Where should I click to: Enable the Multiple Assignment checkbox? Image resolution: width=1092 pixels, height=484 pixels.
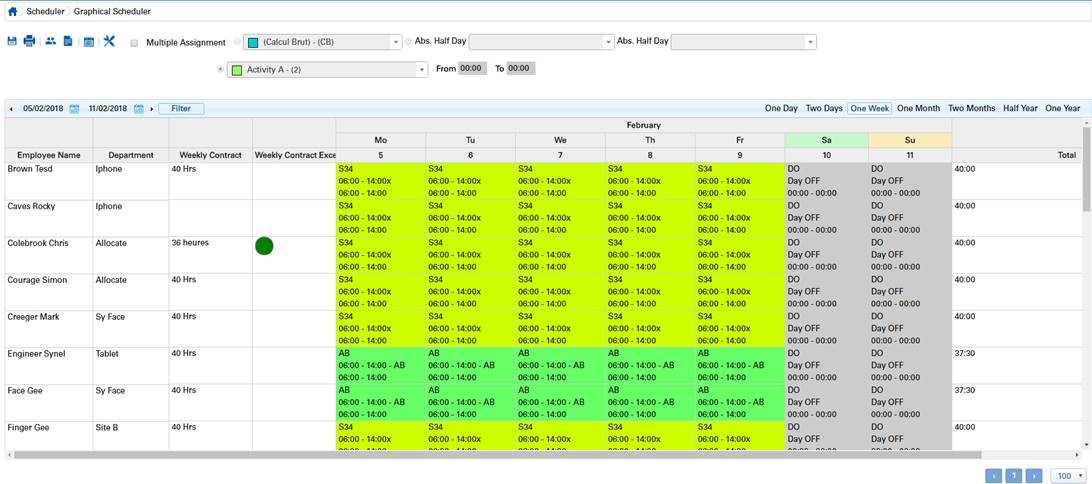(135, 43)
